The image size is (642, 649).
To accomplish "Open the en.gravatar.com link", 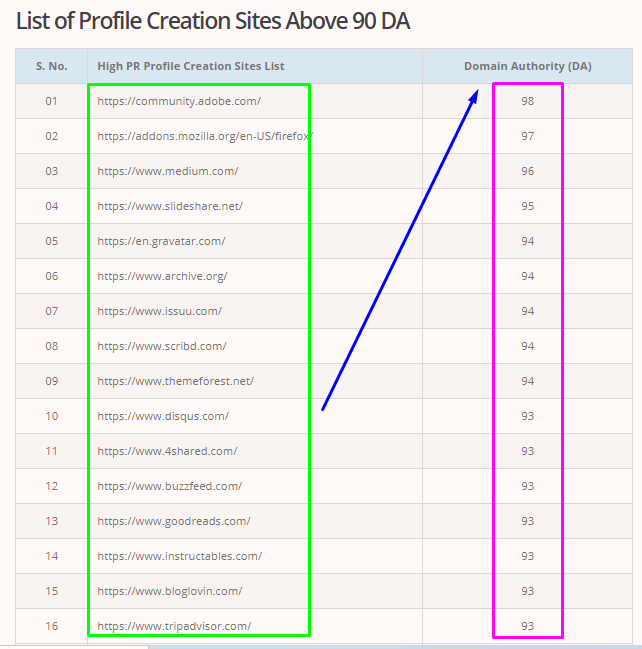I will tap(161, 241).
